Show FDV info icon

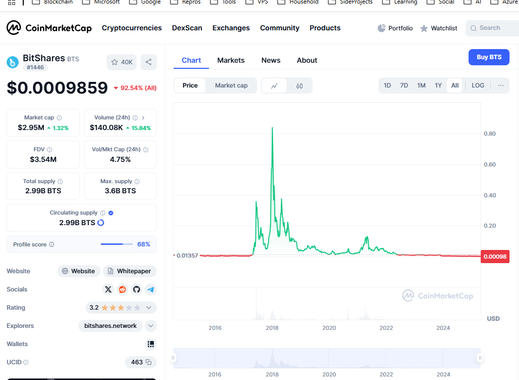click(x=50, y=150)
